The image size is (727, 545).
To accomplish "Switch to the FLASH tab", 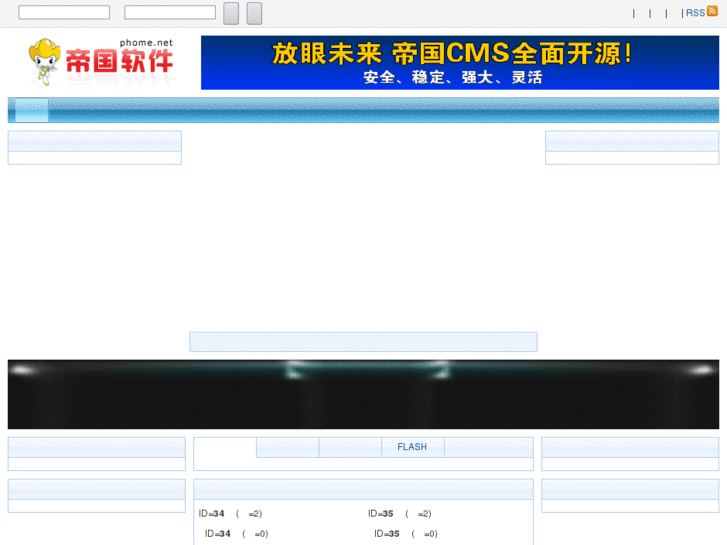I will [x=412, y=447].
